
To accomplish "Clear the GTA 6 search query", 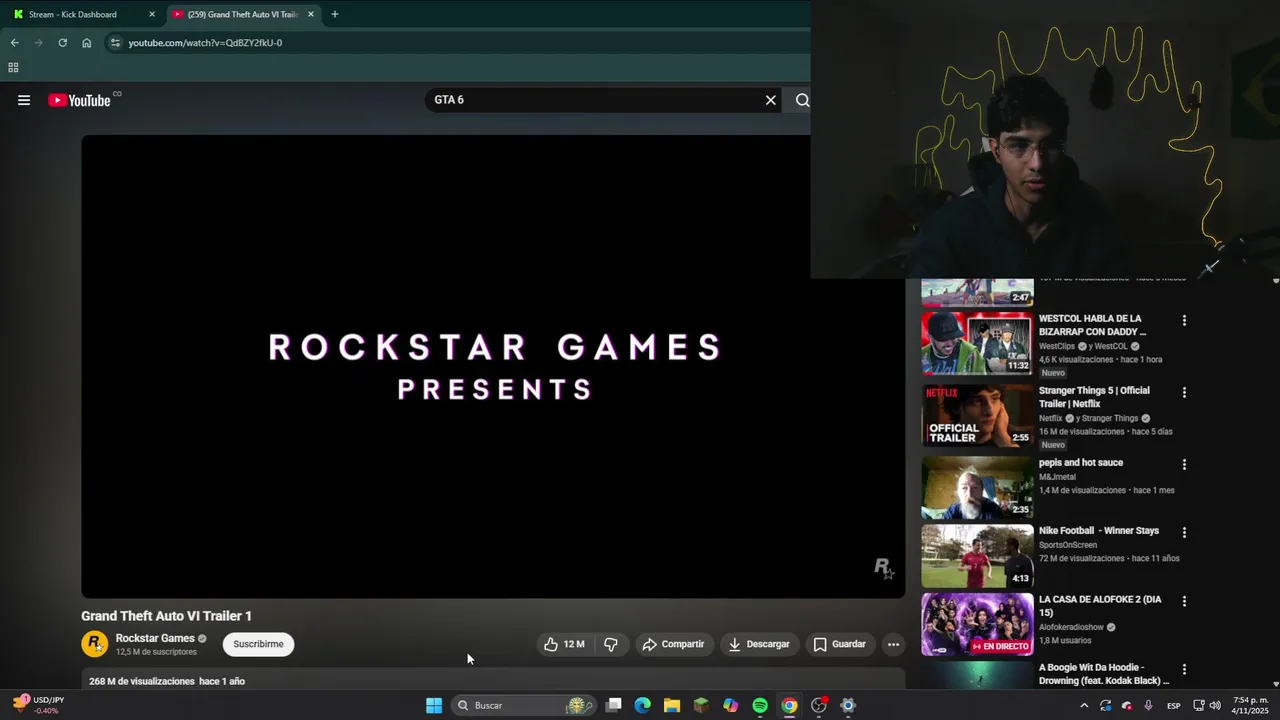I will tap(771, 100).
